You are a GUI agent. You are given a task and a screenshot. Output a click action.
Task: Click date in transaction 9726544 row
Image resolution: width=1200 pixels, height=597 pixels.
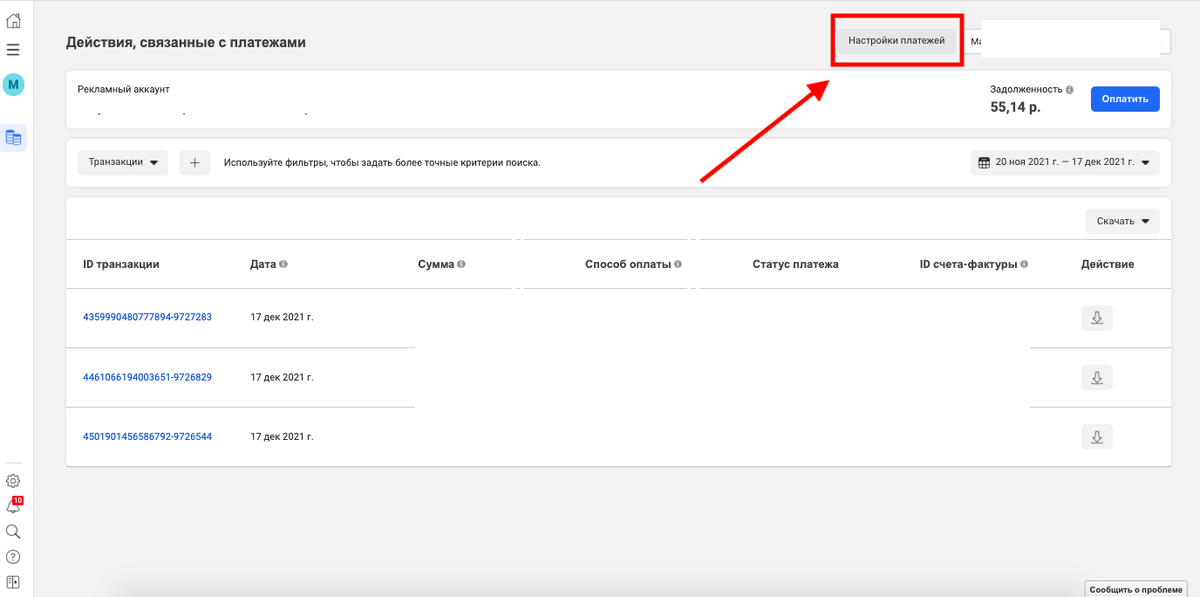[x=282, y=436]
